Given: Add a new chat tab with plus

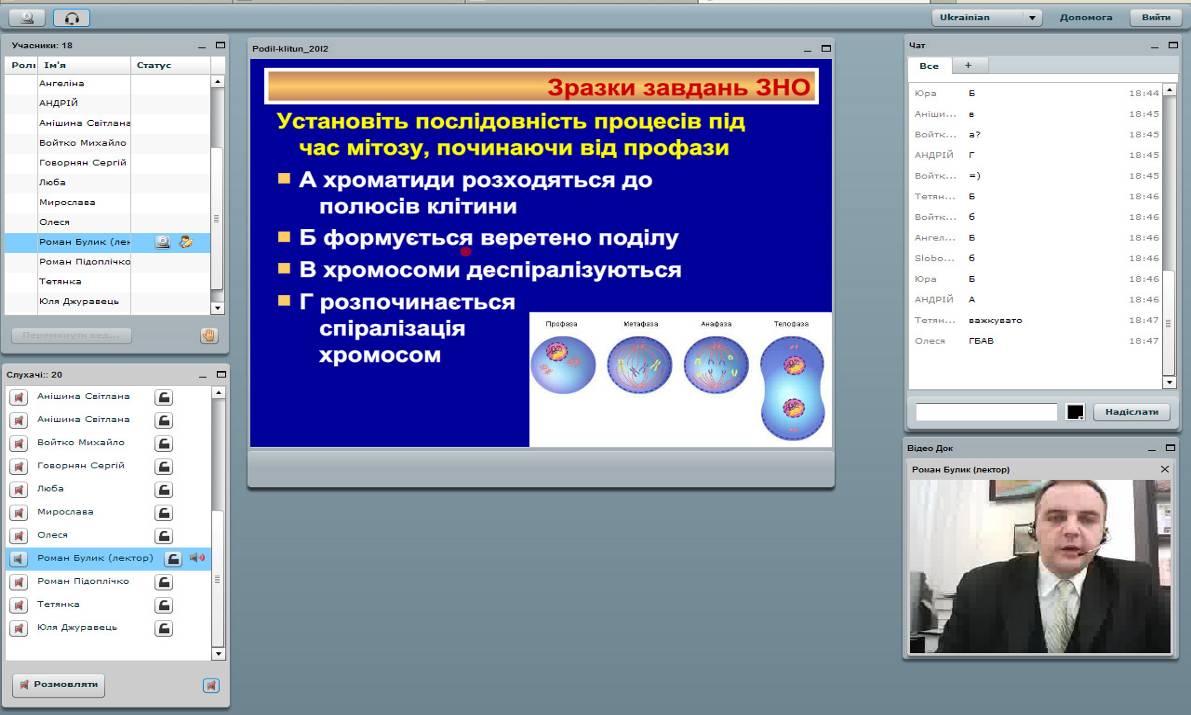Looking at the screenshot, I should click(x=968, y=66).
